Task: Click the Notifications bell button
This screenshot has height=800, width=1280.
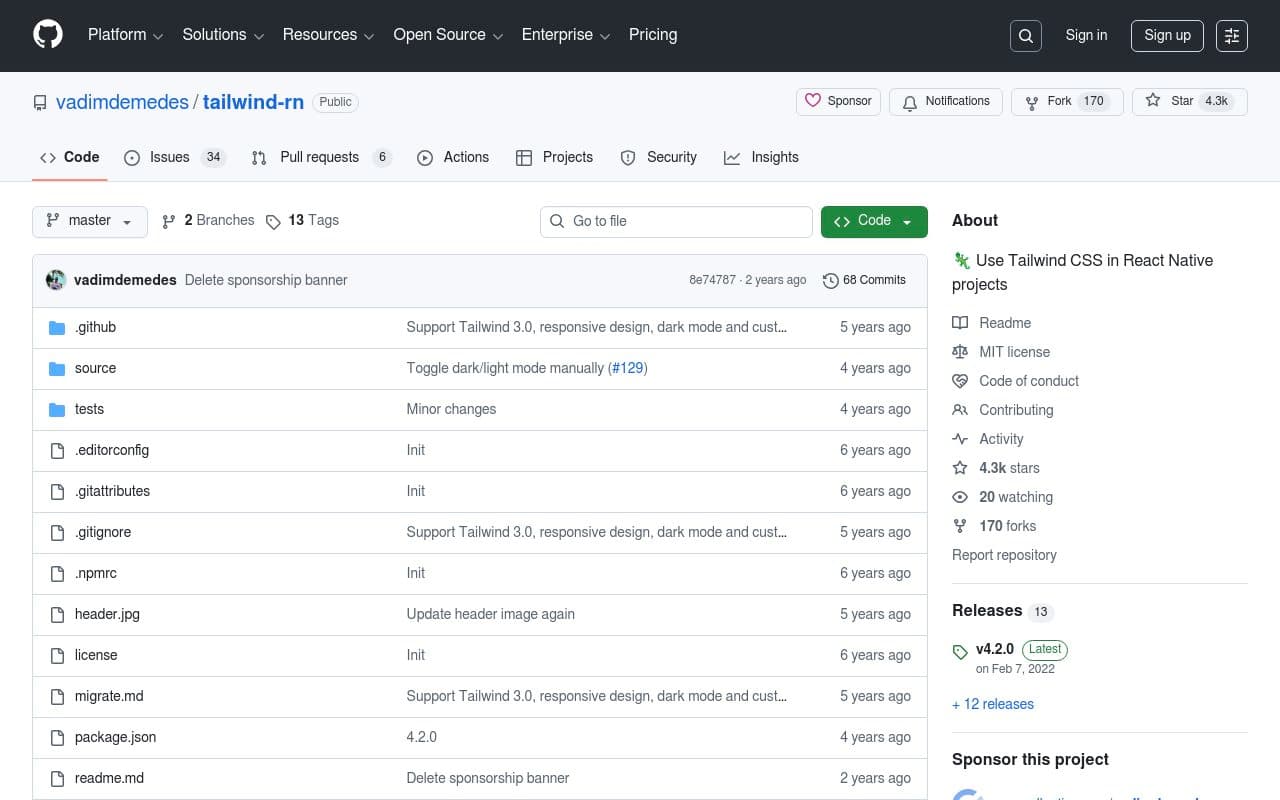Action: point(945,101)
